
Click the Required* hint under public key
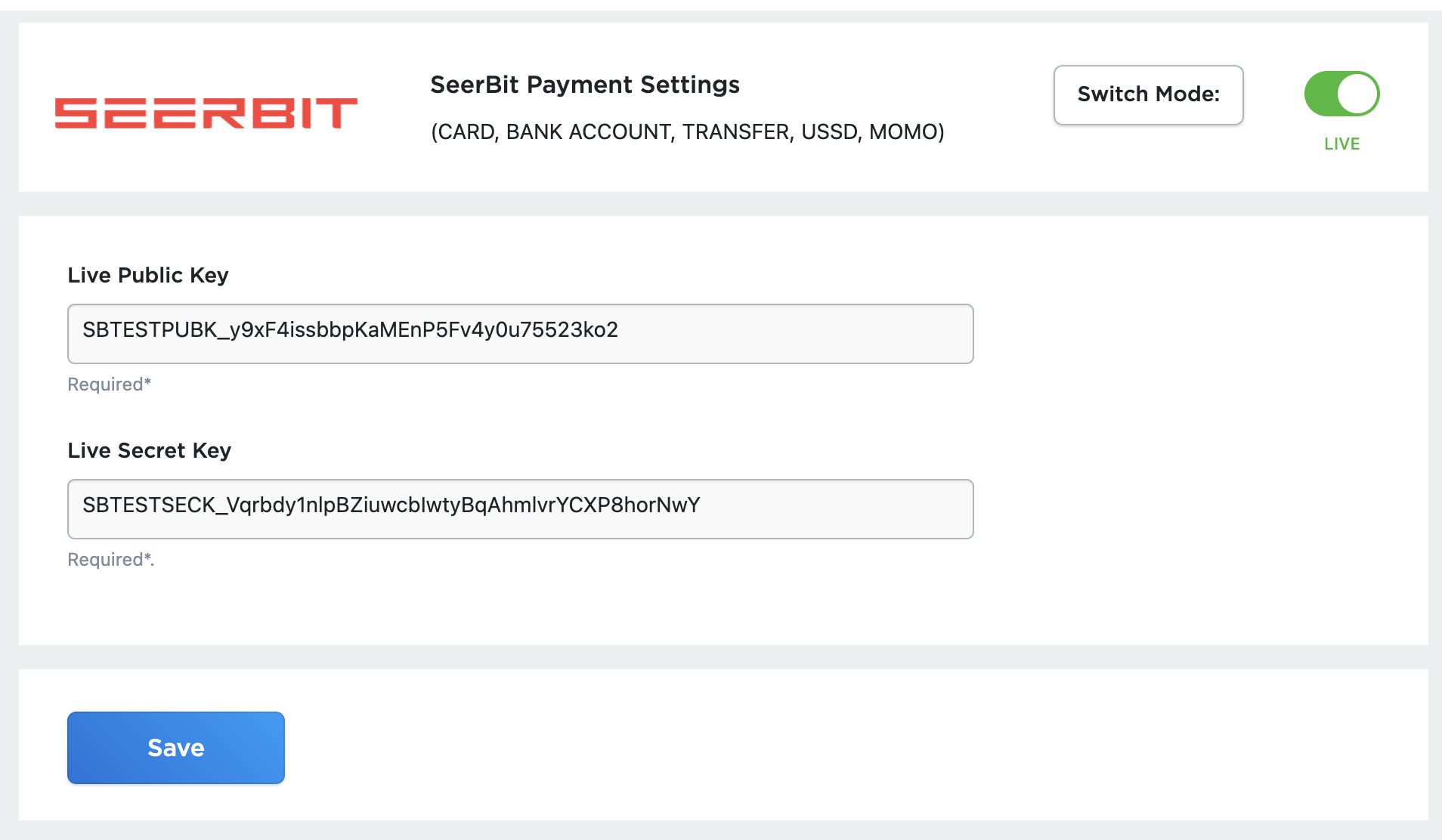tap(110, 384)
